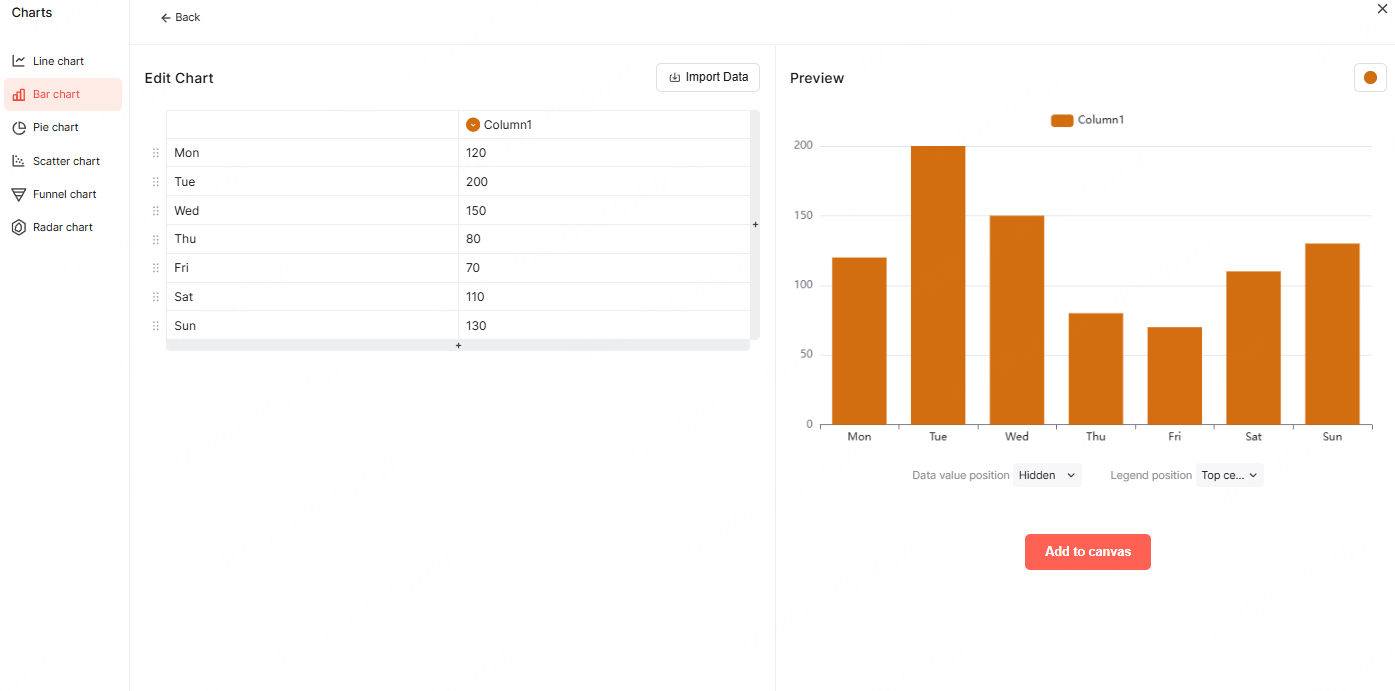Click the Column1 legend above the preview
Image resolution: width=1395 pixels, height=691 pixels.
coord(1087,119)
